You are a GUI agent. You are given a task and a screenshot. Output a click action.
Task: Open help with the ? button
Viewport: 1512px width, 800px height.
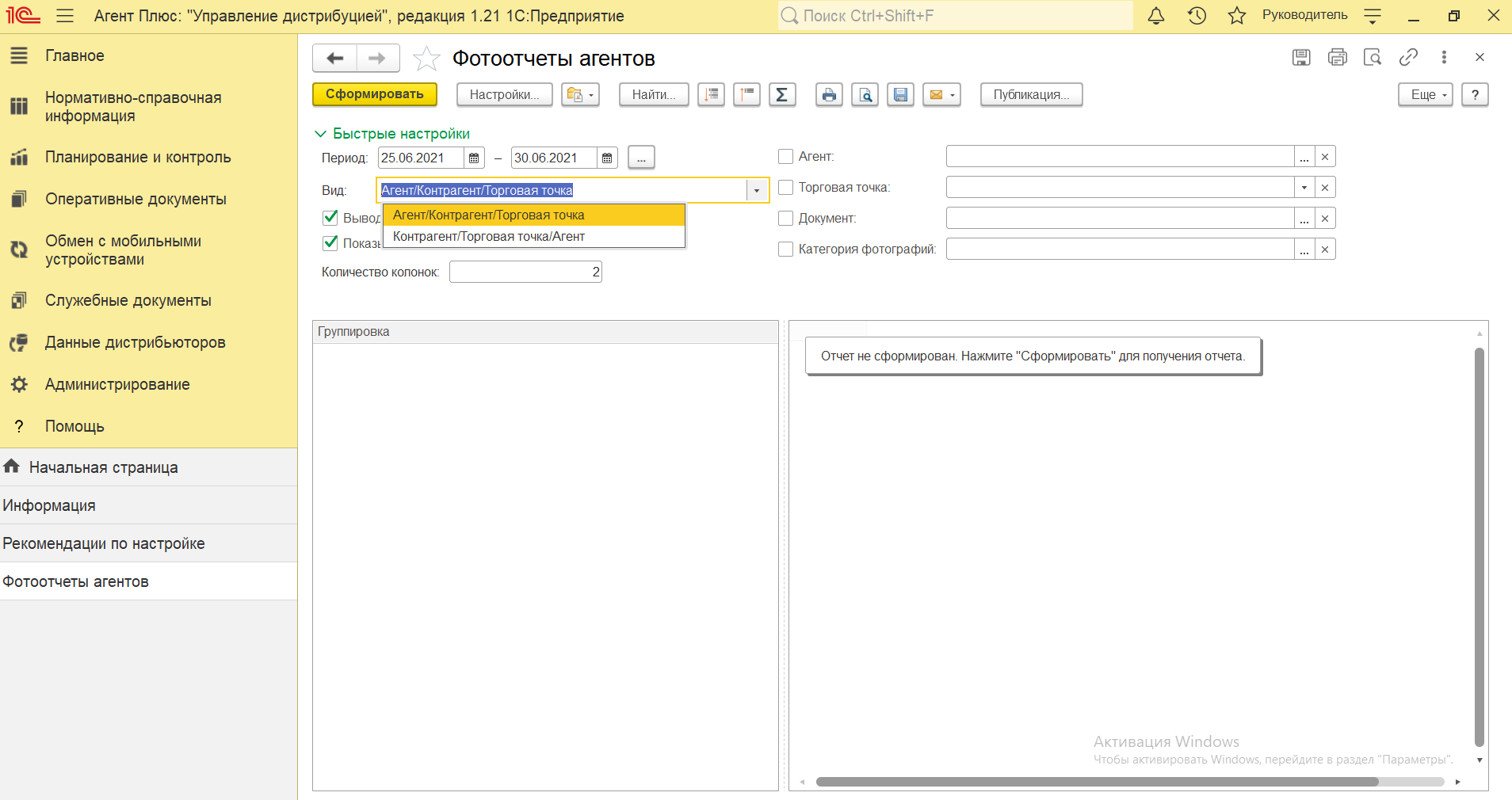tap(1475, 94)
